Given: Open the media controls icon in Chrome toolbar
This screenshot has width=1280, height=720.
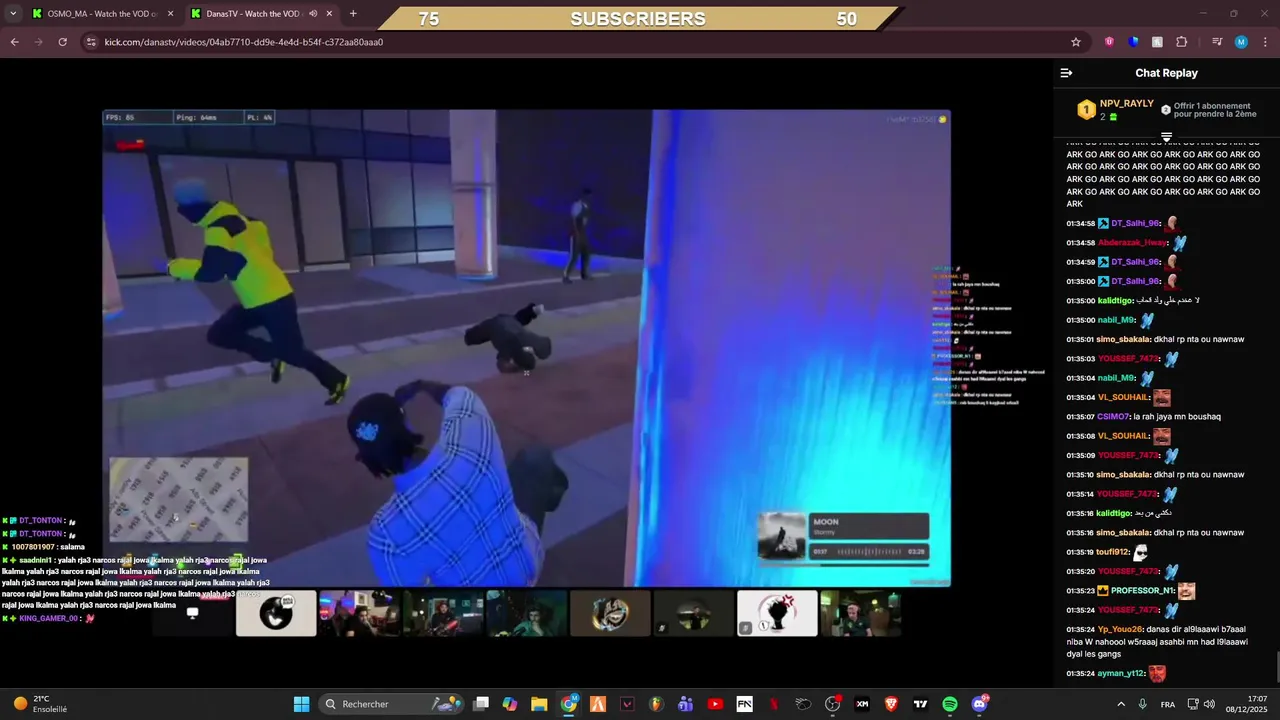Looking at the screenshot, I should 1217,42.
